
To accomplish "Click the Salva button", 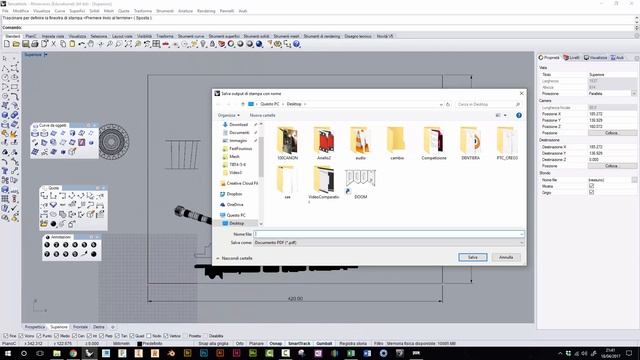I will pyautogui.click(x=473, y=258).
